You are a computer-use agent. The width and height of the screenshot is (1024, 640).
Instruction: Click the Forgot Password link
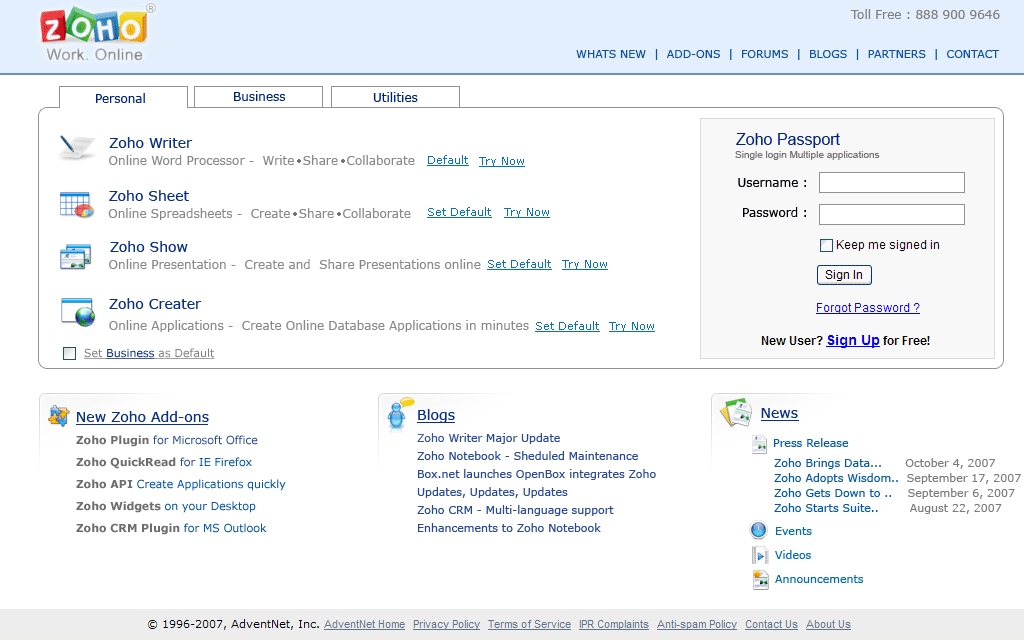(x=867, y=308)
